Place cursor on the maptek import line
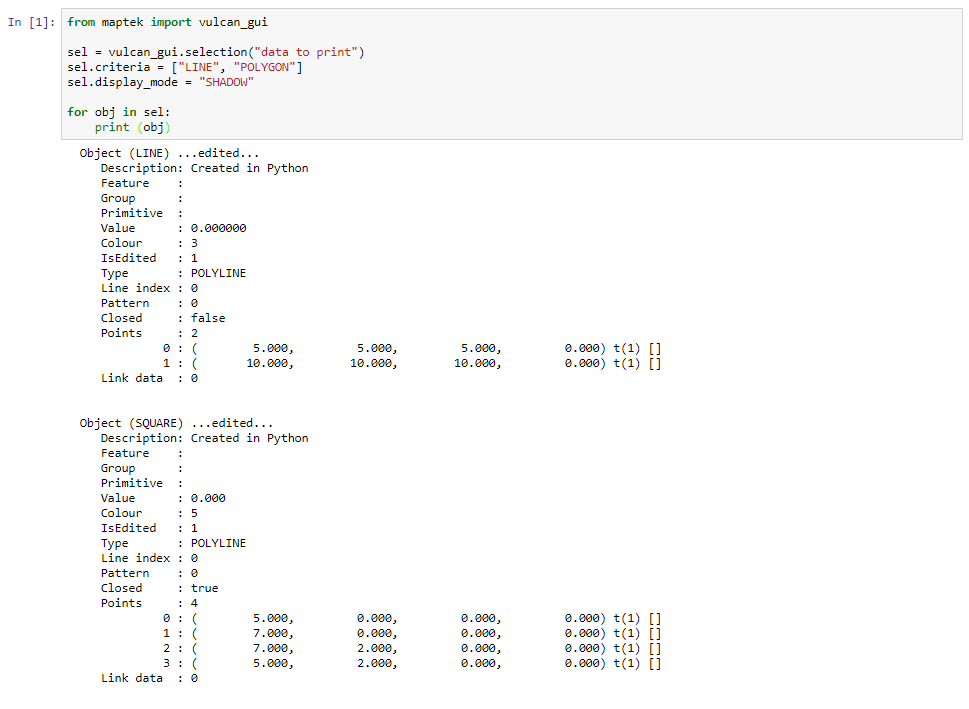Screen dimensions: 969x709 [x=167, y=22]
